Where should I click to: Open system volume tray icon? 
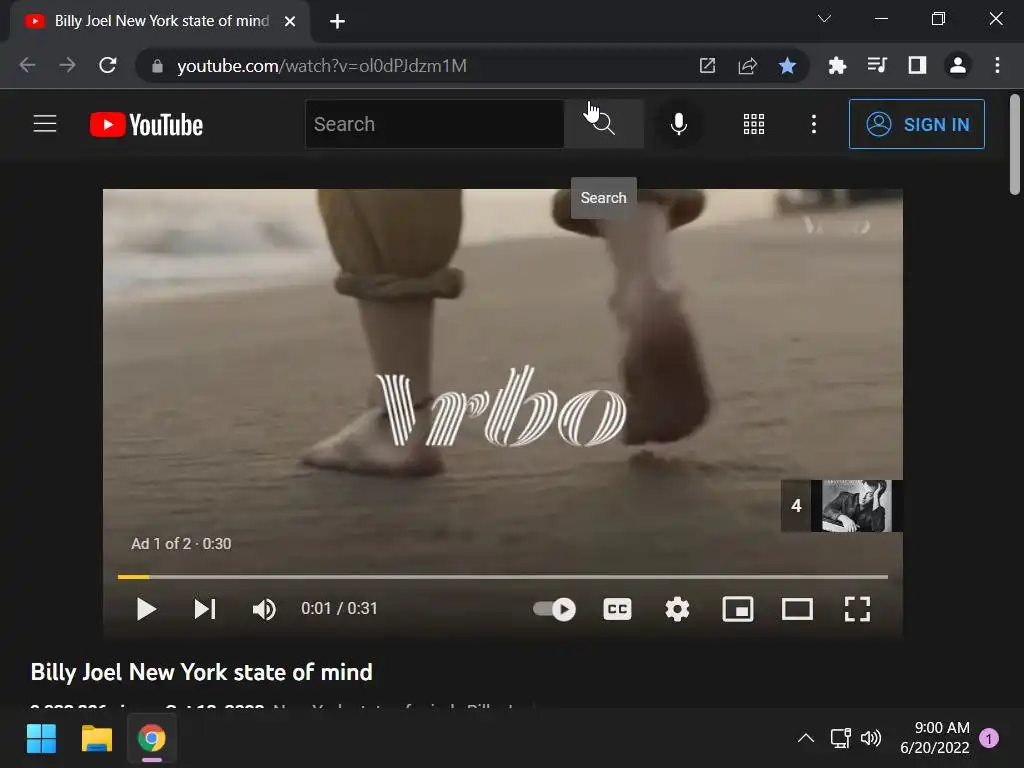pos(871,738)
